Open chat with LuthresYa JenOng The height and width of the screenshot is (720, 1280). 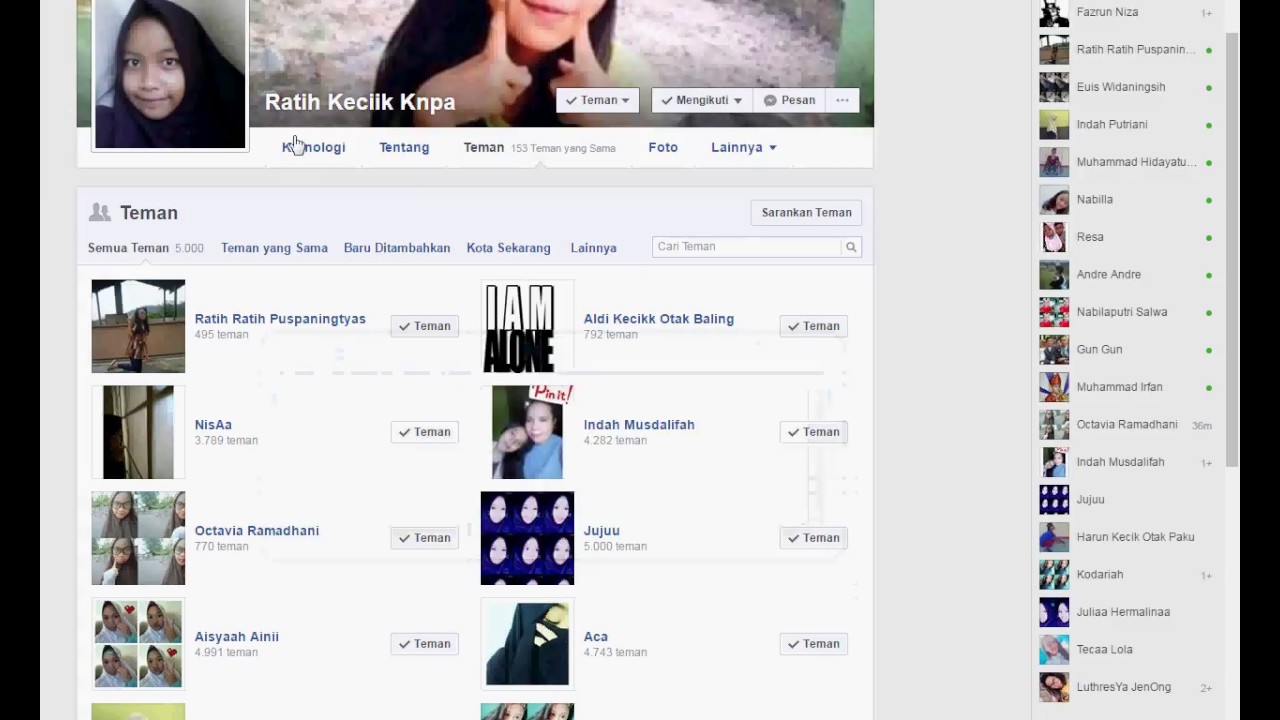(x=1127, y=687)
